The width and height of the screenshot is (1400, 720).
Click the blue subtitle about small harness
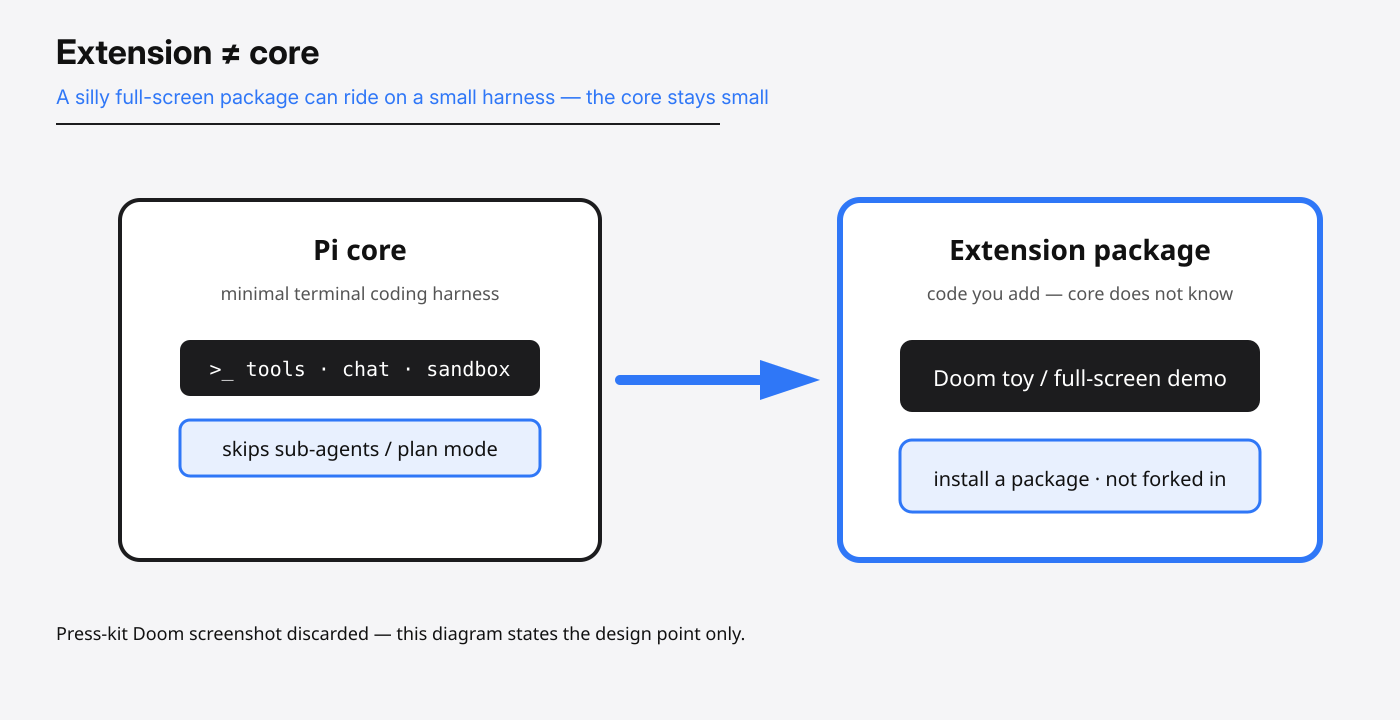click(x=412, y=97)
